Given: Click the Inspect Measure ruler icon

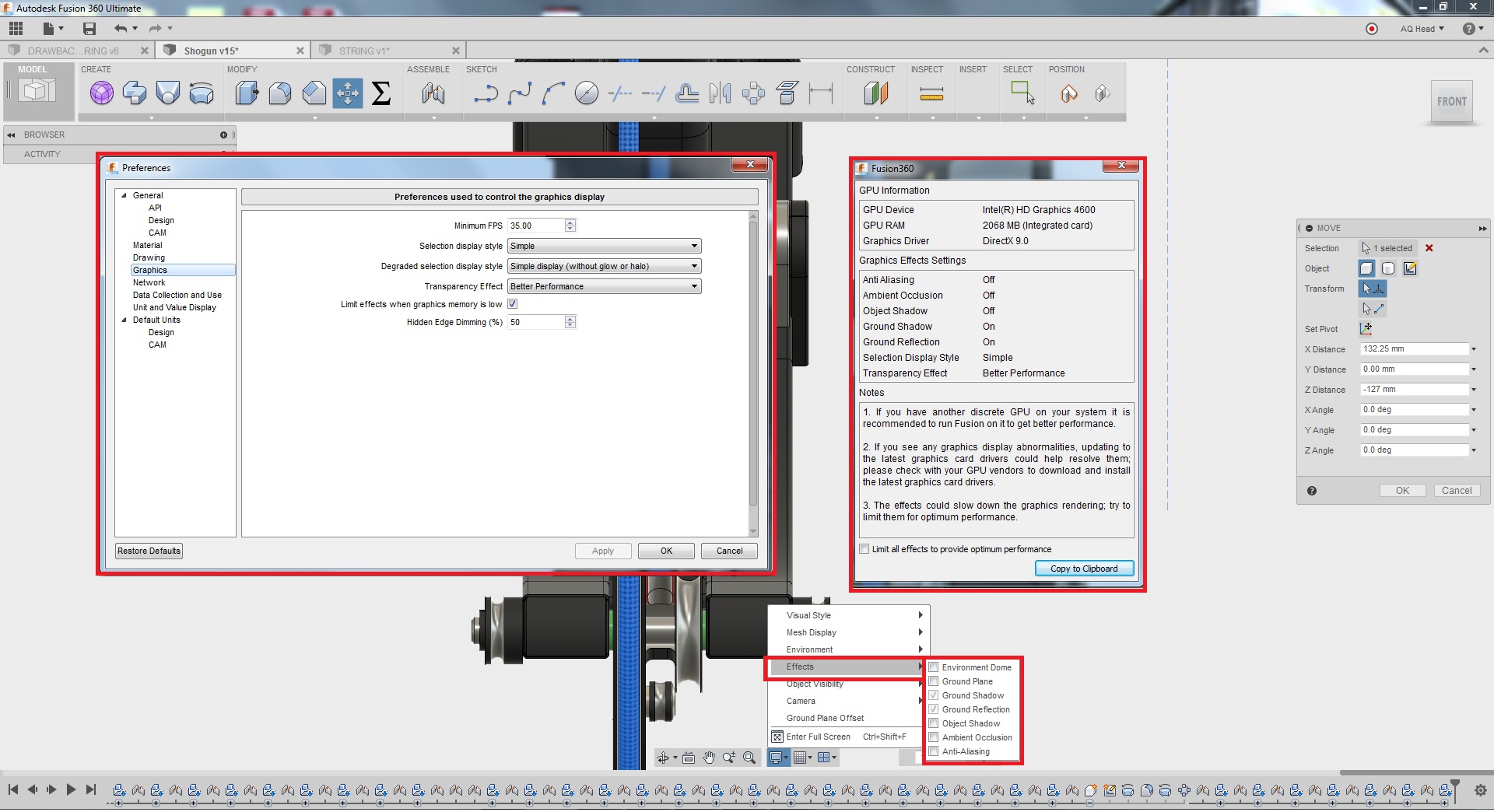Looking at the screenshot, I should click(931, 94).
